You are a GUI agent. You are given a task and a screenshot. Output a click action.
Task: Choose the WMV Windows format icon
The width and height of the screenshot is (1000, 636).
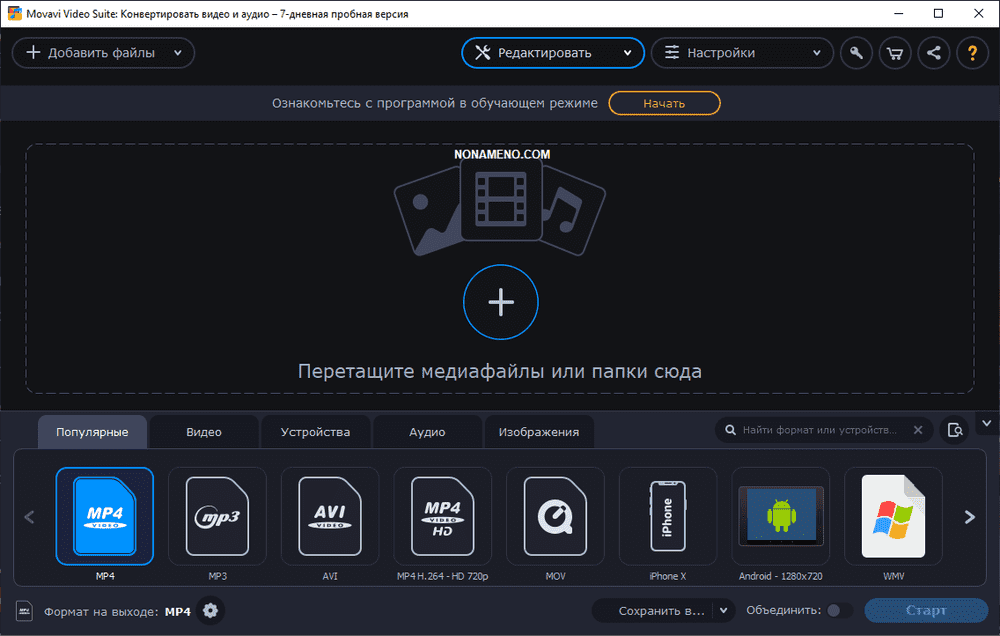point(893,516)
